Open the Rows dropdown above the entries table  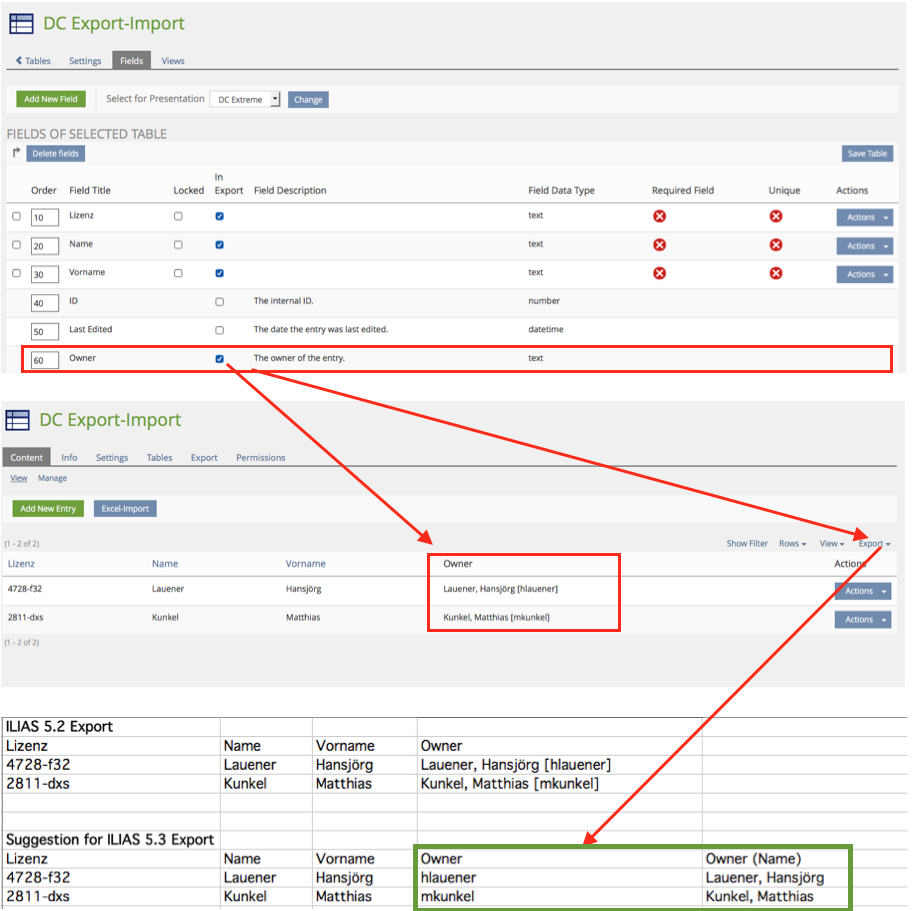792,544
